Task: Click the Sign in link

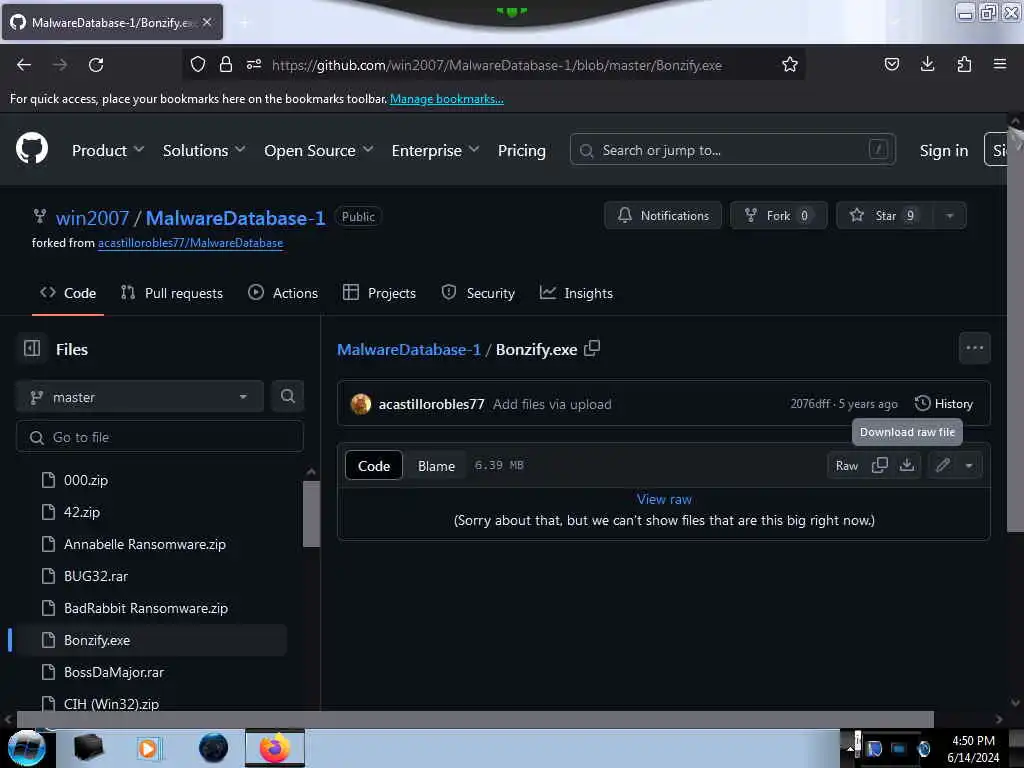Action: click(944, 150)
